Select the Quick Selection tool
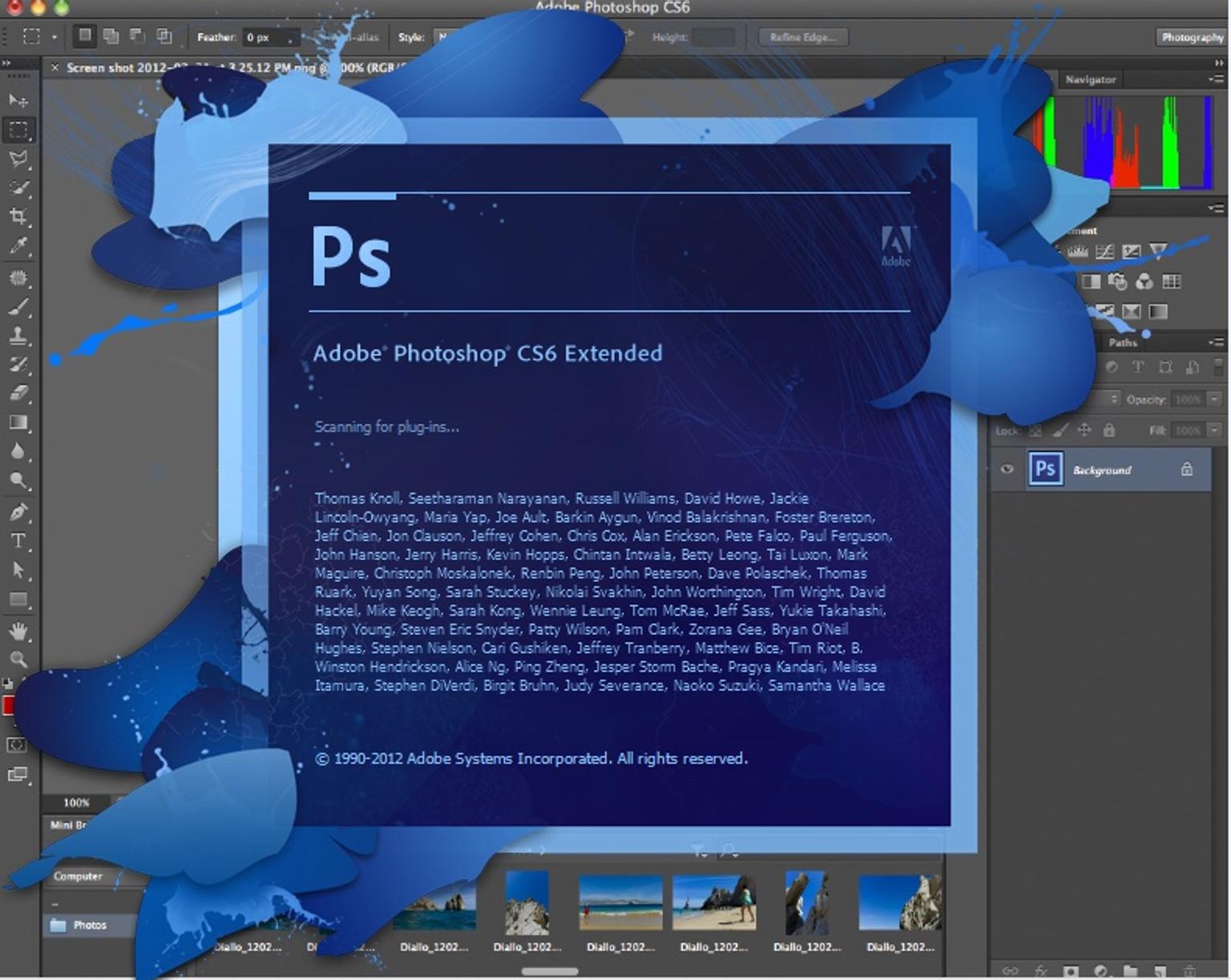Viewport: 1231px width, 980px height. pyautogui.click(x=18, y=188)
